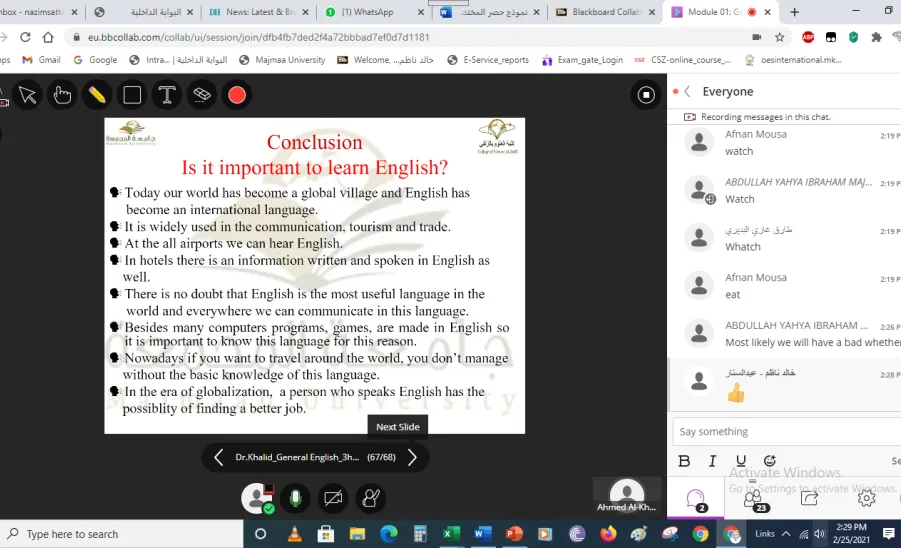The image size is (901, 548).
Task: Click Ahmed Al-Kh participant thumbnail
Action: point(626,495)
